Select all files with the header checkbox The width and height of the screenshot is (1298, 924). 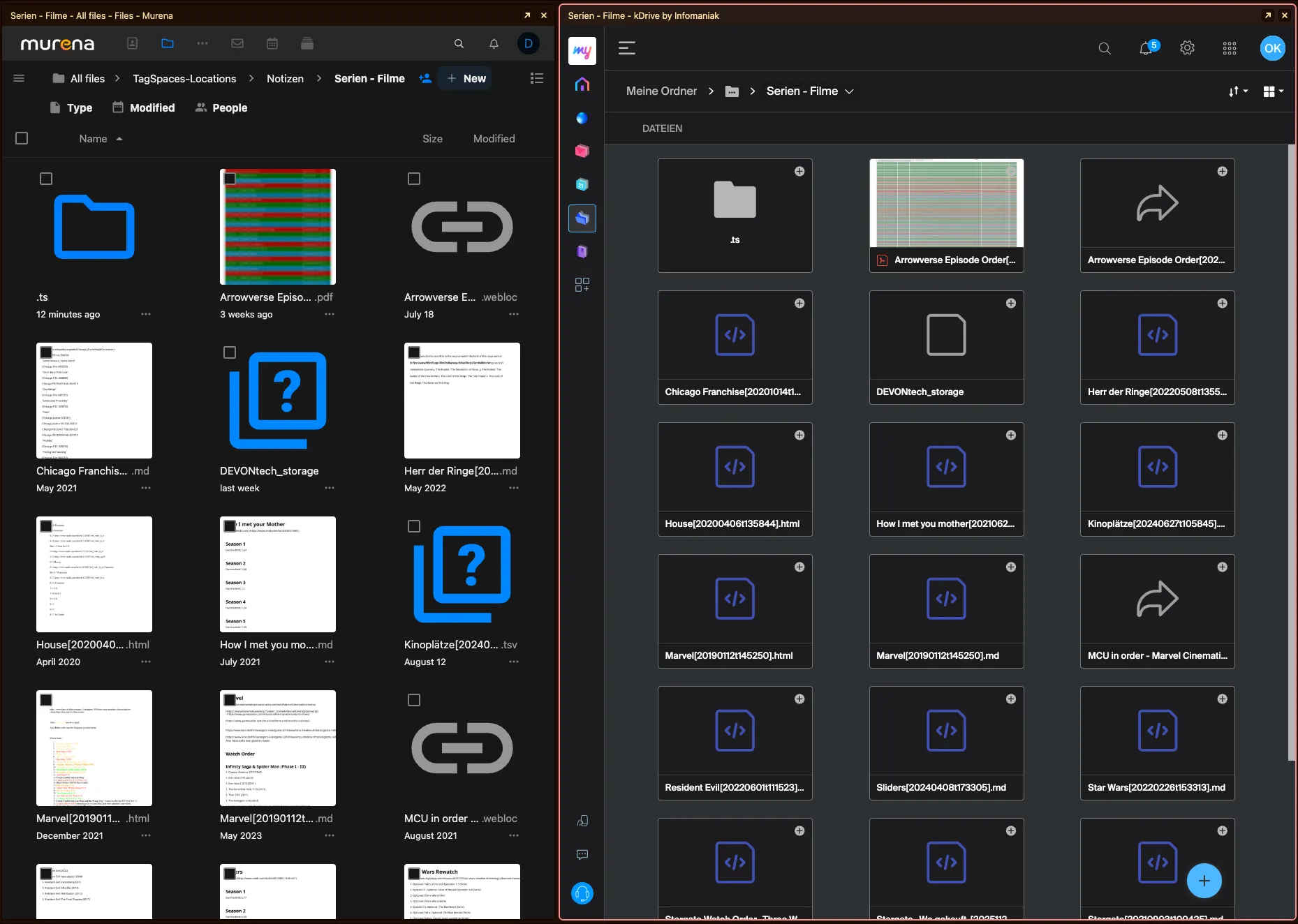pyautogui.click(x=22, y=138)
